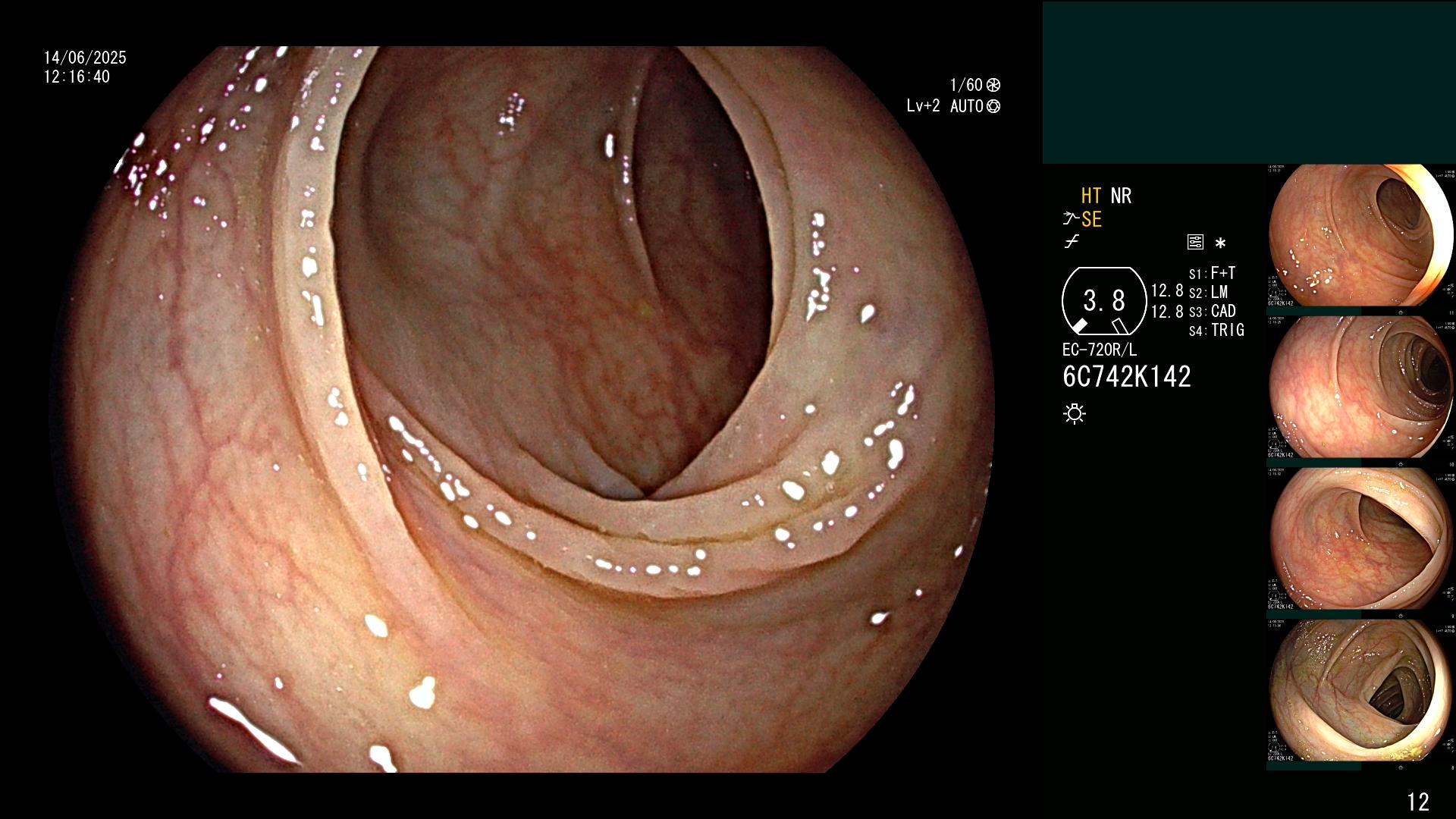Screen dimensions: 1456x819
Task: Click the EC-720R/L scope model label
Action: [1100, 350]
